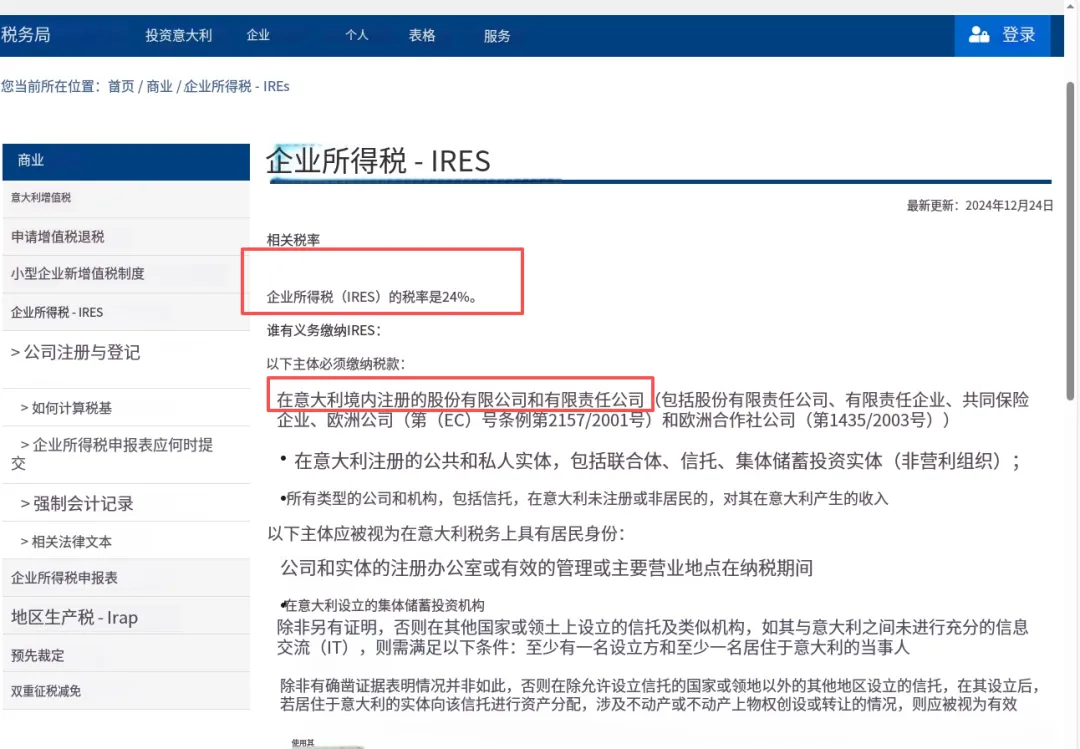Select the 企业 navigation item
This screenshot has width=1080, height=749.
pos(258,34)
